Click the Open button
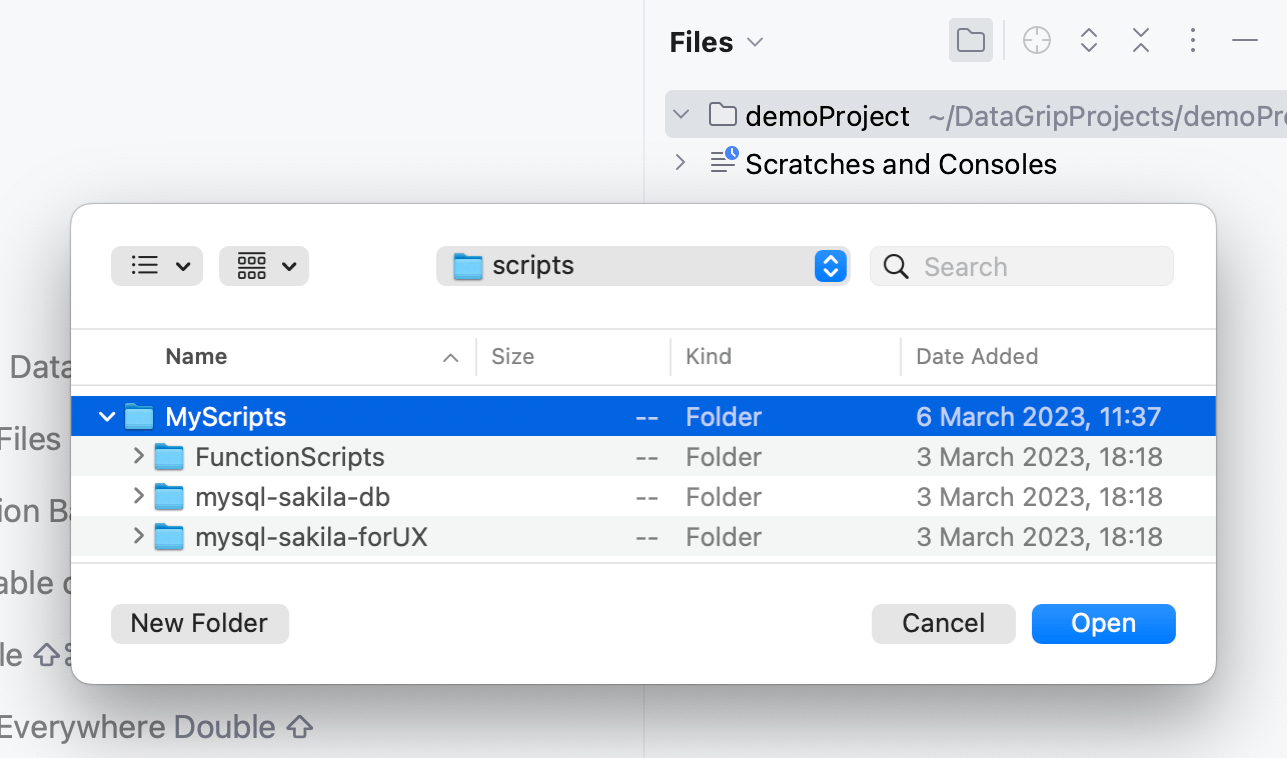 [1103, 623]
